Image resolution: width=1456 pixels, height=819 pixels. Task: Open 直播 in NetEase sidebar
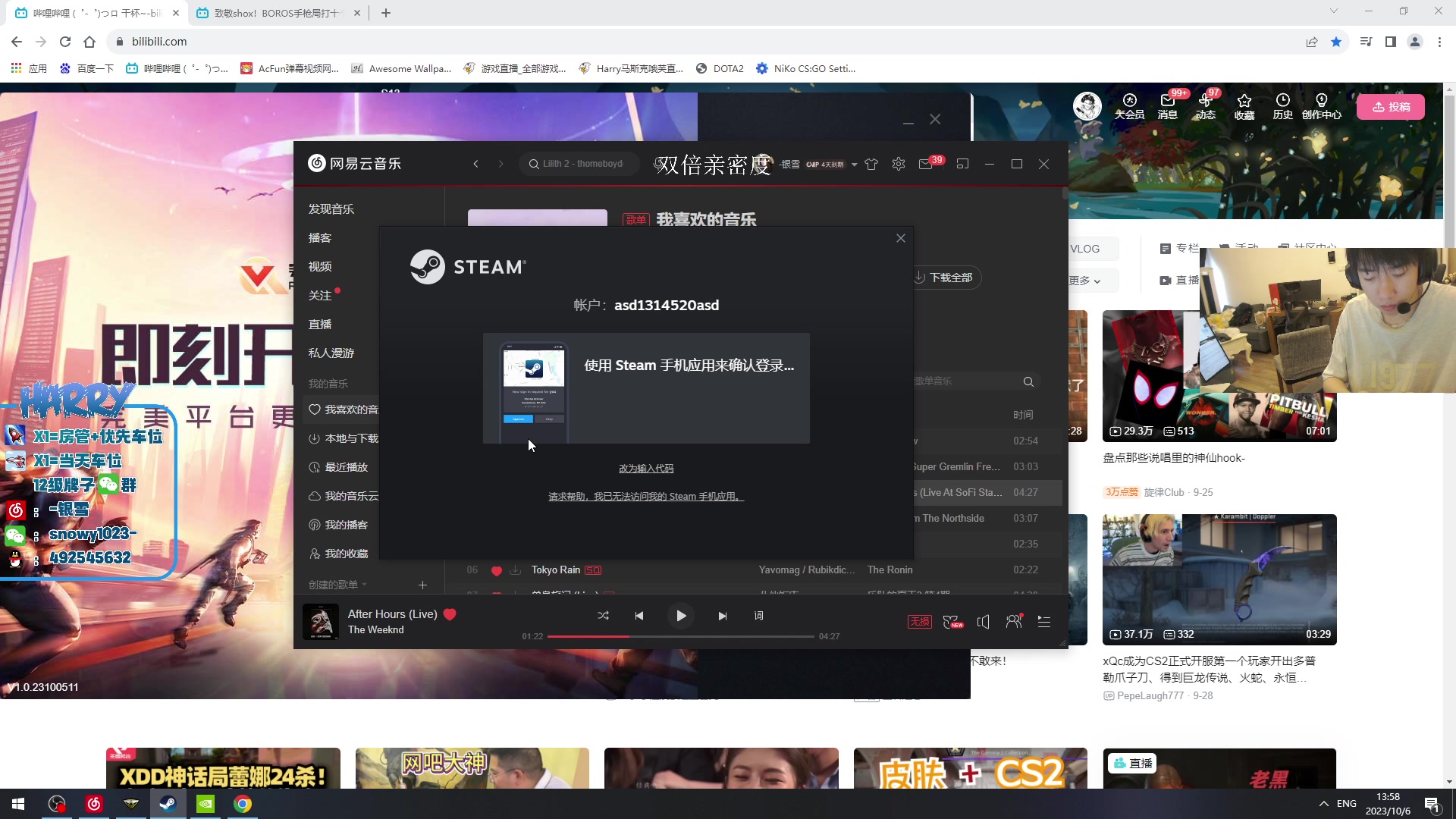coord(320,325)
